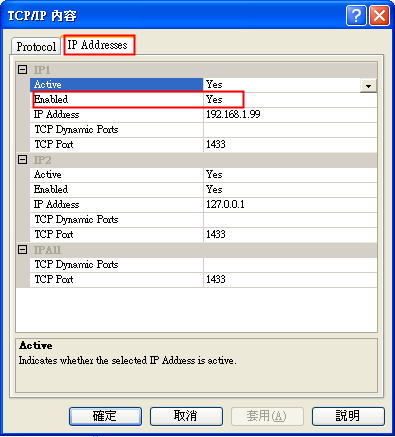Select TCP Dynamic Ports label under IP2
The width and height of the screenshot is (395, 437).
pyautogui.click(x=116, y=220)
